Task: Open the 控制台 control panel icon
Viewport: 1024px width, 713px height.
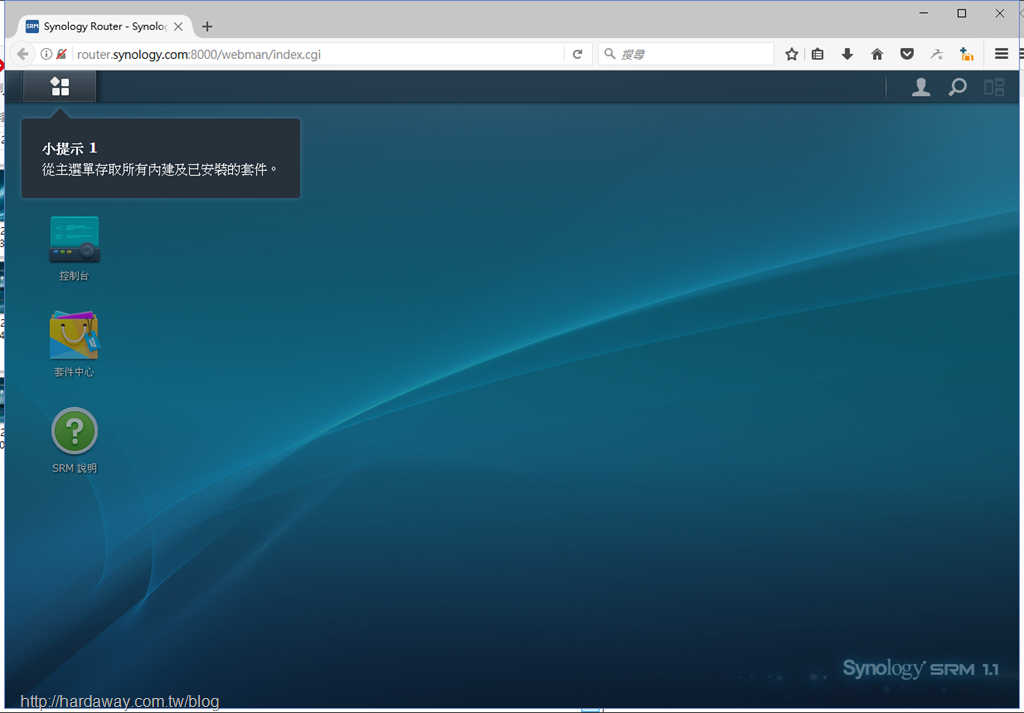Action: 74,248
